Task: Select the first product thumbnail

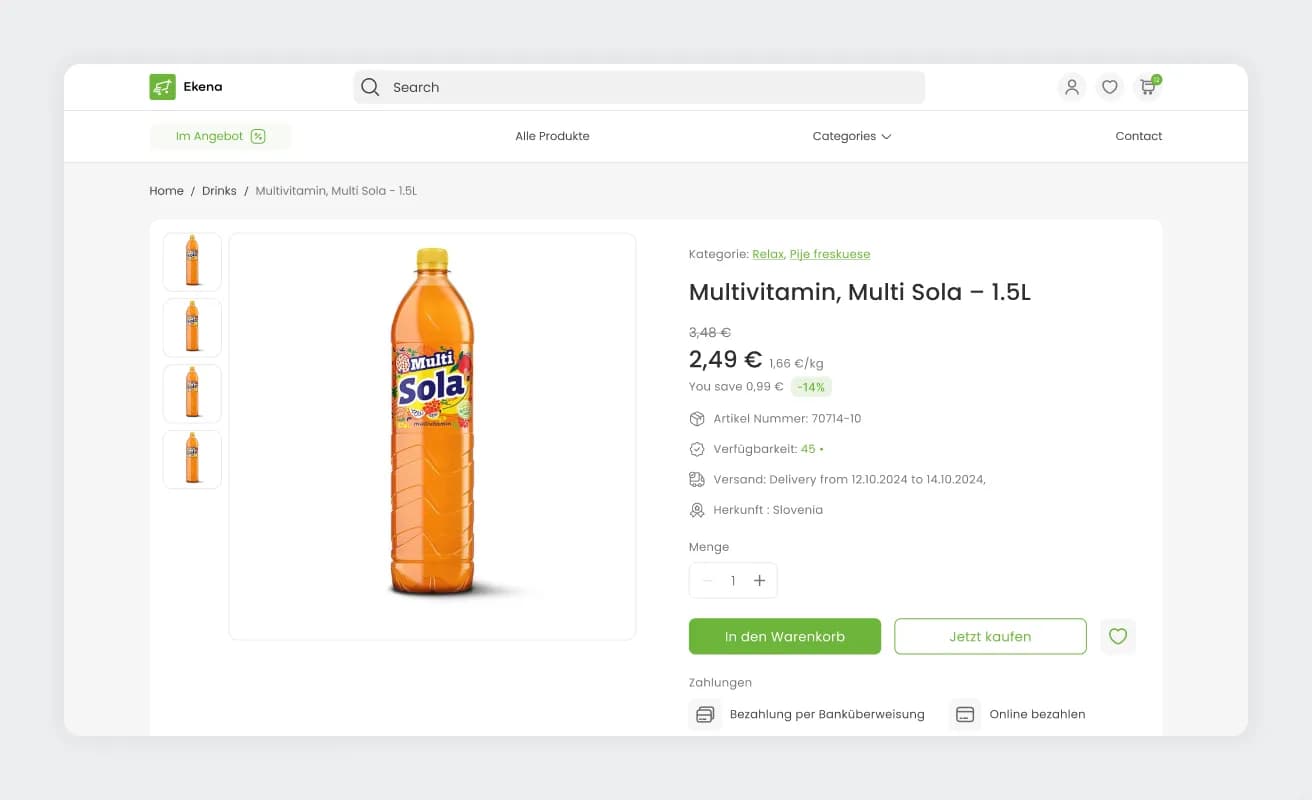Action: (192, 262)
